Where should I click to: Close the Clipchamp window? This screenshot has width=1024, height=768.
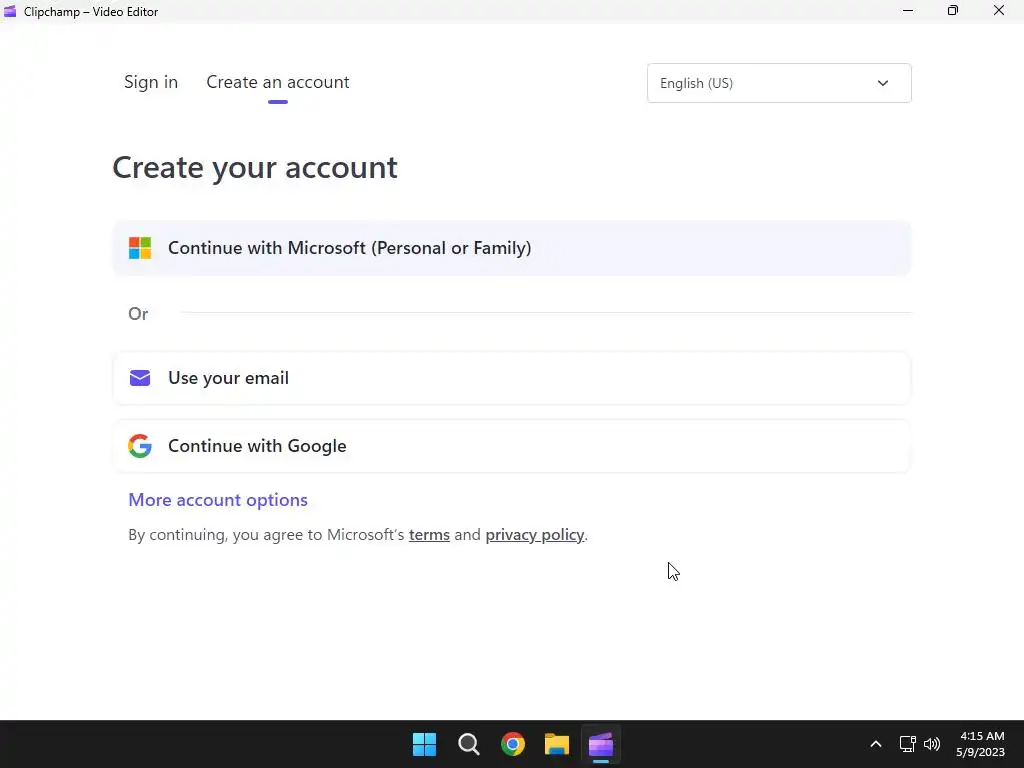999,11
